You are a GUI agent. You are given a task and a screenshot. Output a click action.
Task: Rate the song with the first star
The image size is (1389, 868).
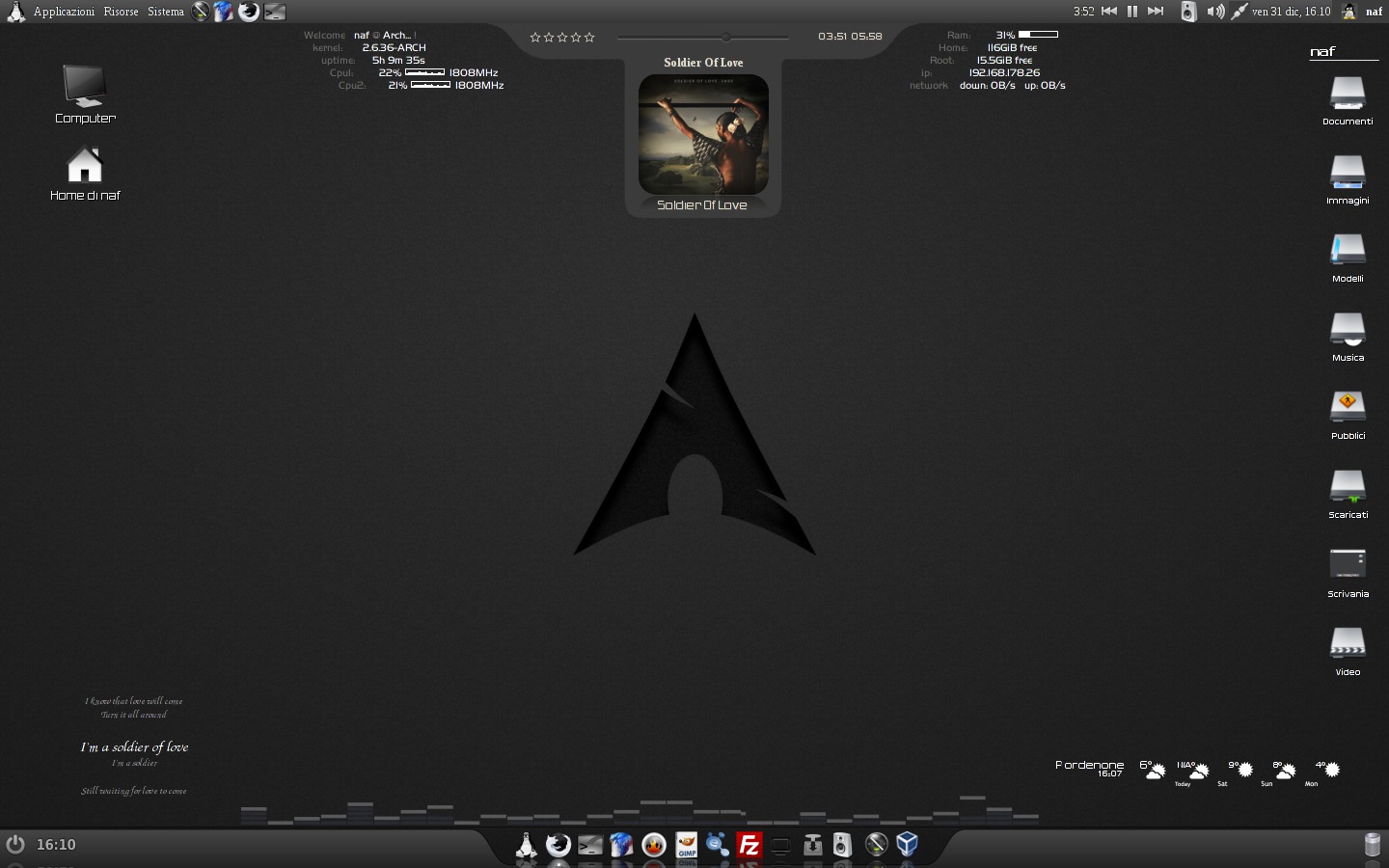pyautogui.click(x=535, y=38)
